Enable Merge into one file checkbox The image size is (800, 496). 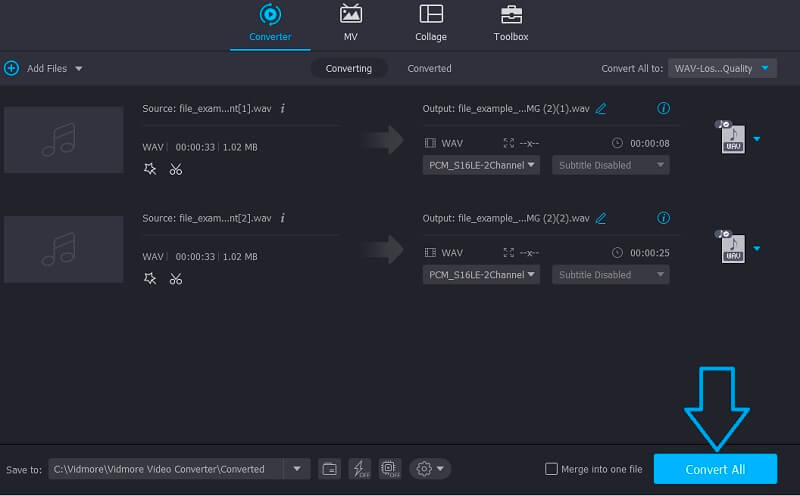[551, 469]
